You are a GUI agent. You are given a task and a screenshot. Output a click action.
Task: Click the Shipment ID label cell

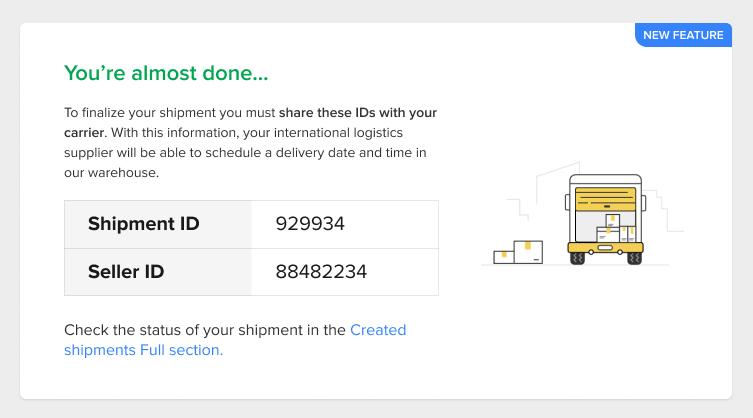(144, 224)
